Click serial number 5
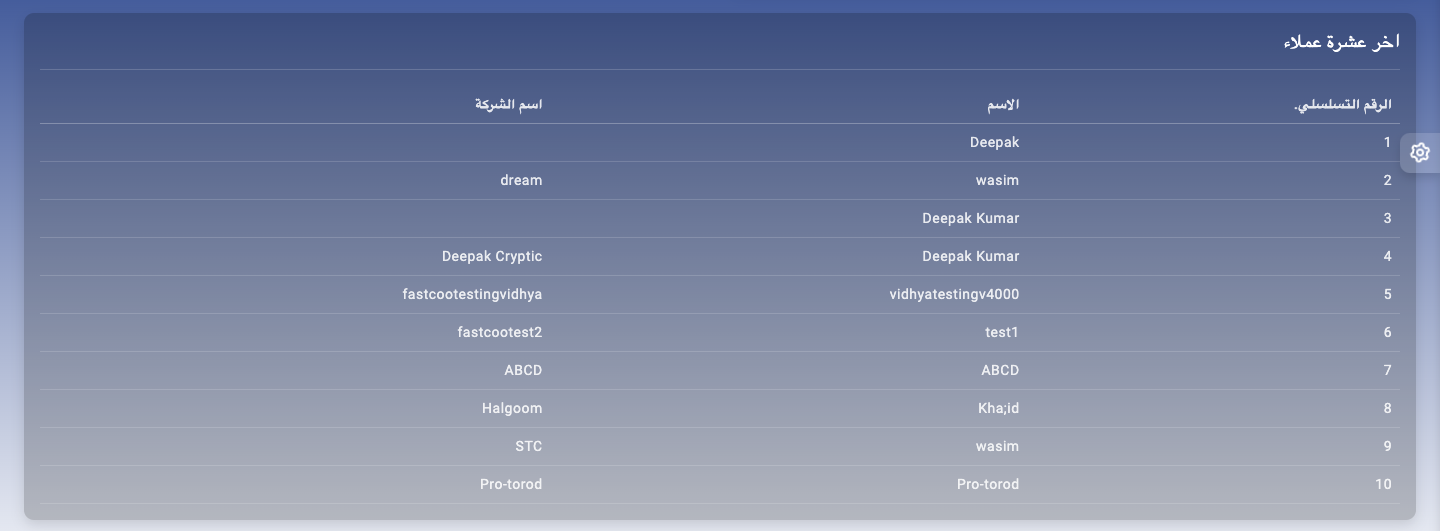1440x531 pixels. [1387, 295]
